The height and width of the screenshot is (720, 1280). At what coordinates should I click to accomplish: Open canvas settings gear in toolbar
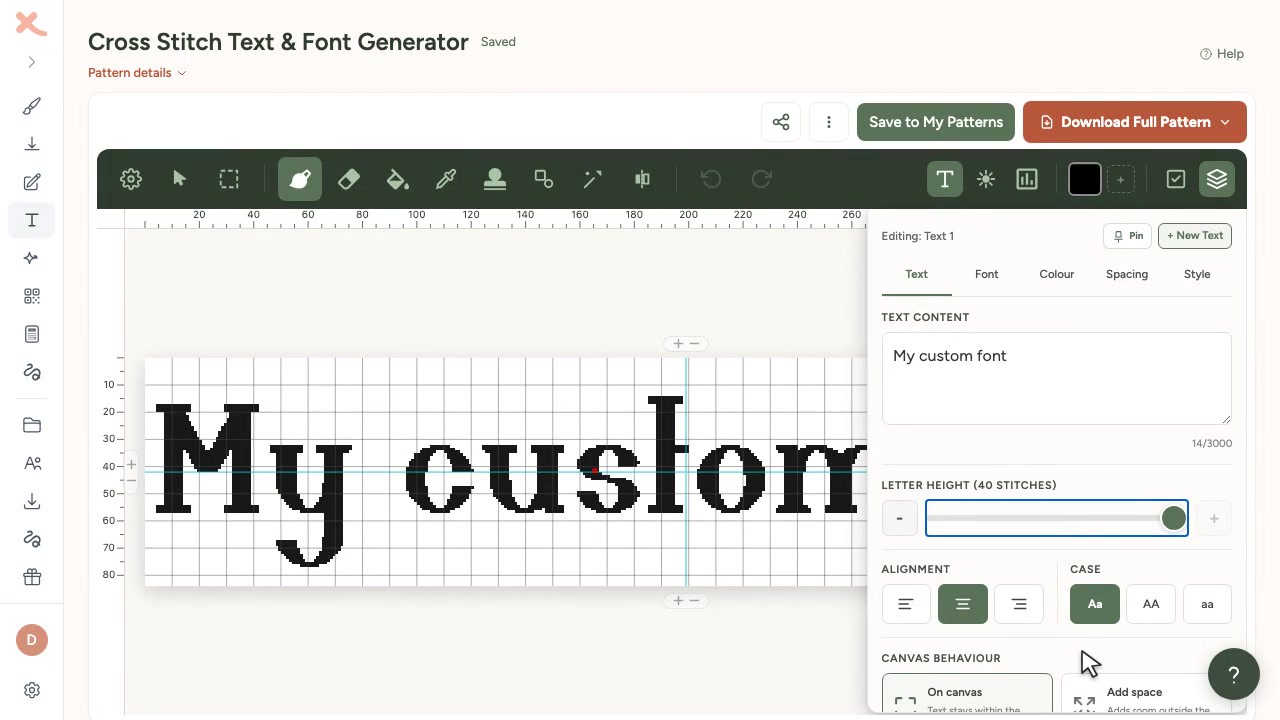coord(131,179)
